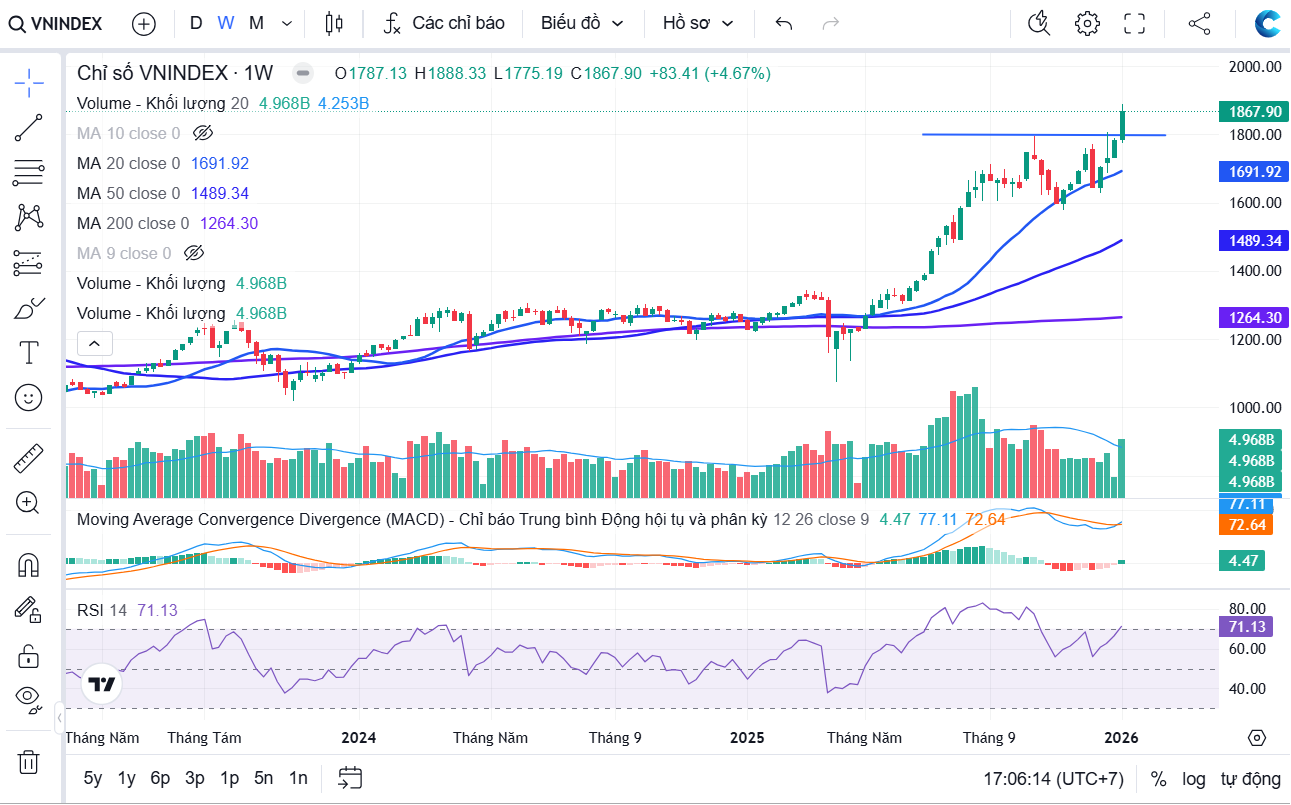Screen dimensions: 1291x805
Task: Click the trash icon to remove drawings
Action: tap(29, 762)
